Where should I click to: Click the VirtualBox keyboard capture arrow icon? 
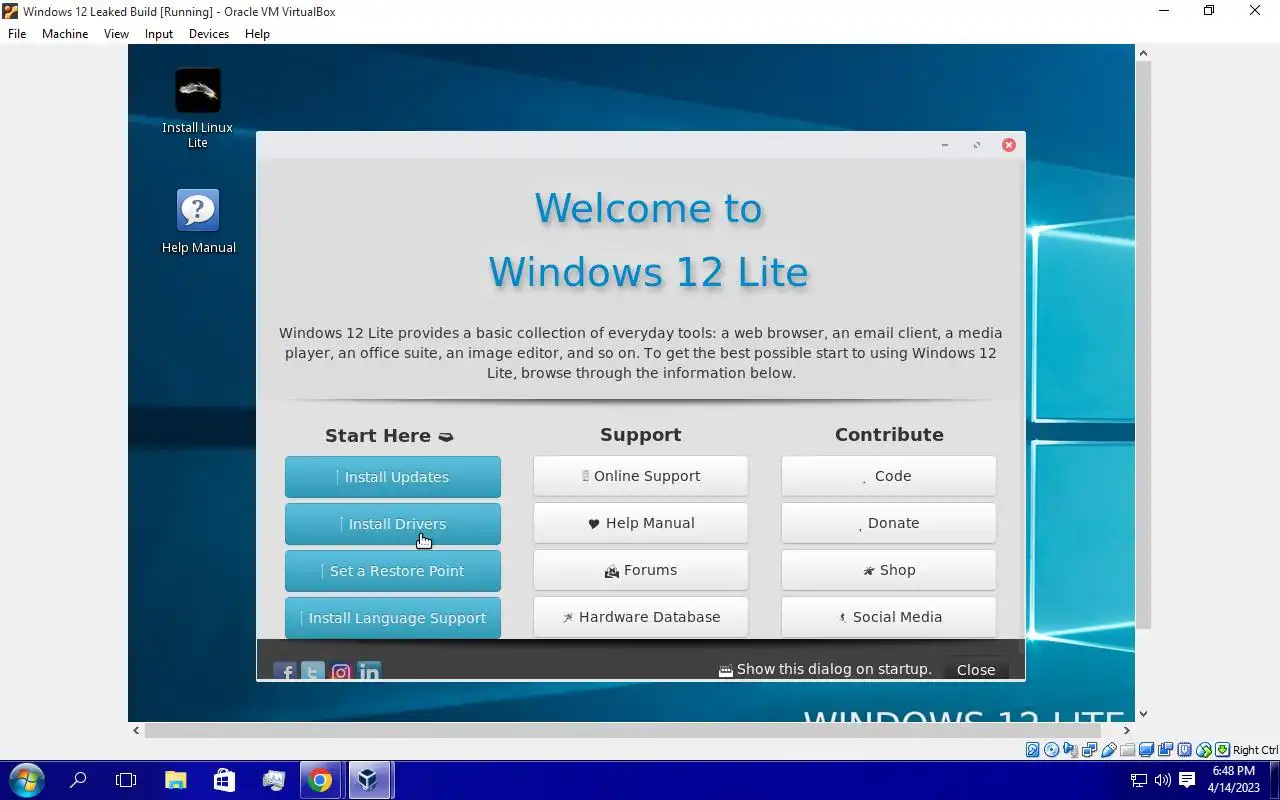(1222, 750)
